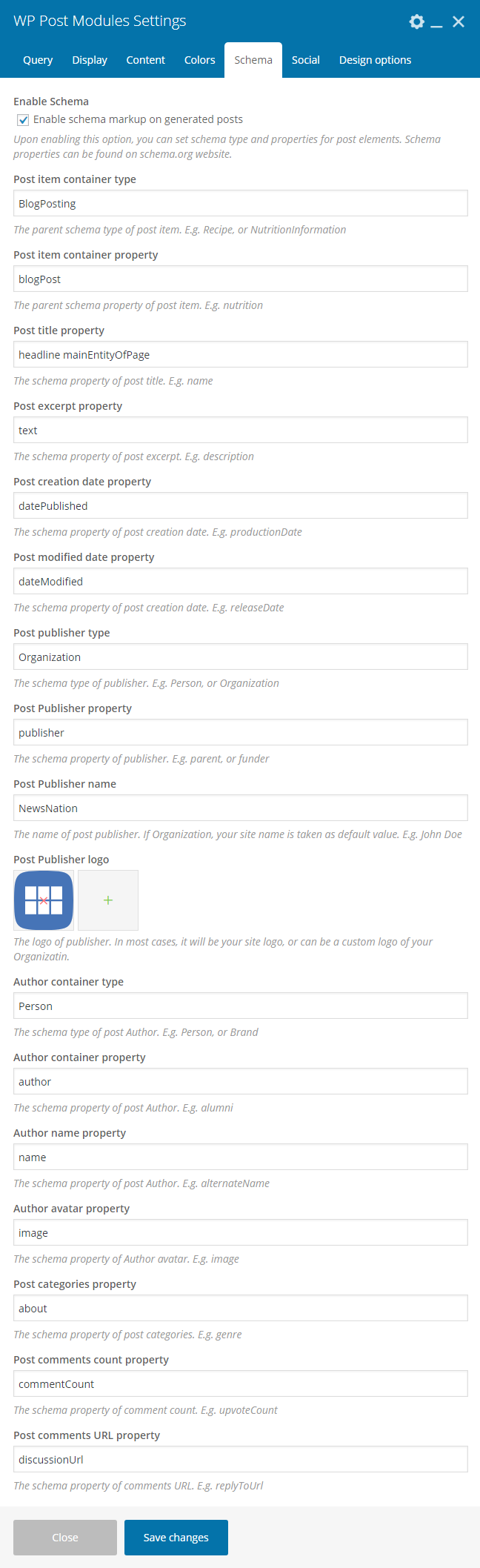Minimize the WP Post Modules panel
This screenshot has height=1568, width=480.
pos(437,22)
